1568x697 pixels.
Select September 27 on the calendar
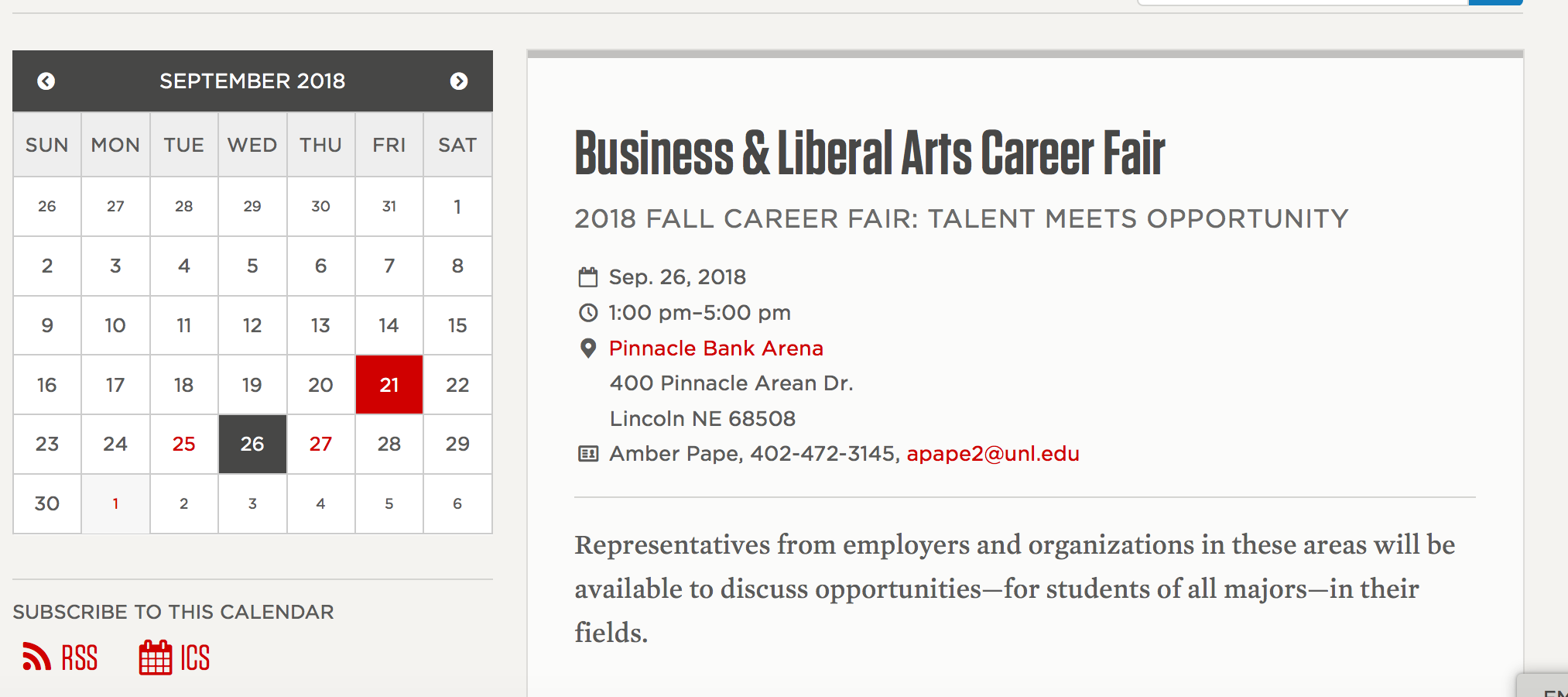[320, 444]
